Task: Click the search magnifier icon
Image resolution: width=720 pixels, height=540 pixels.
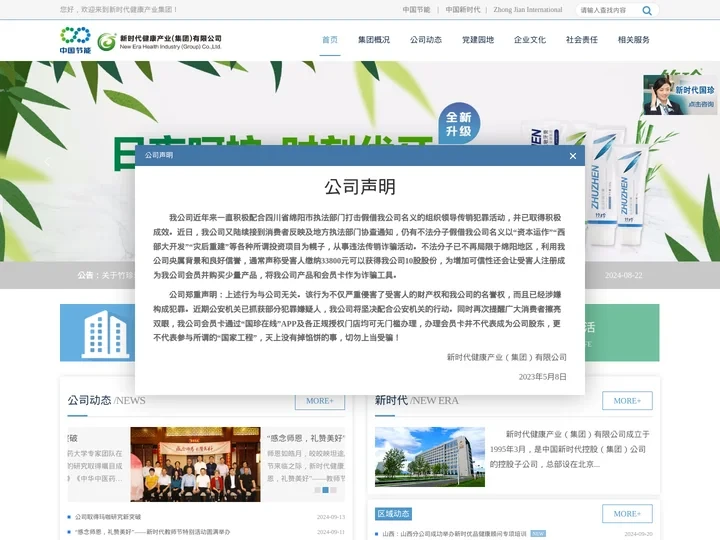Action: point(647,10)
